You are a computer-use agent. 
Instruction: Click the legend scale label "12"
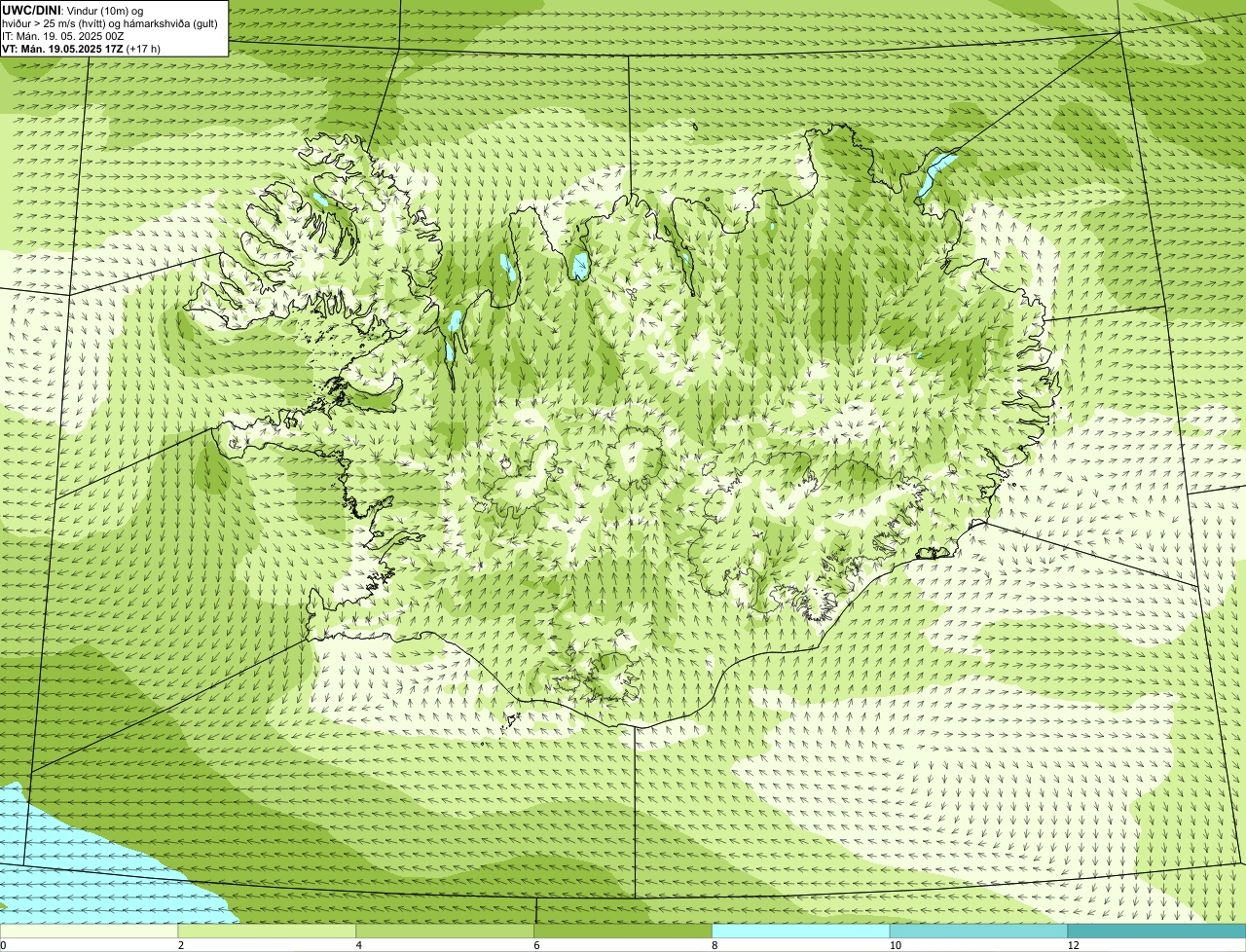pos(1073,945)
